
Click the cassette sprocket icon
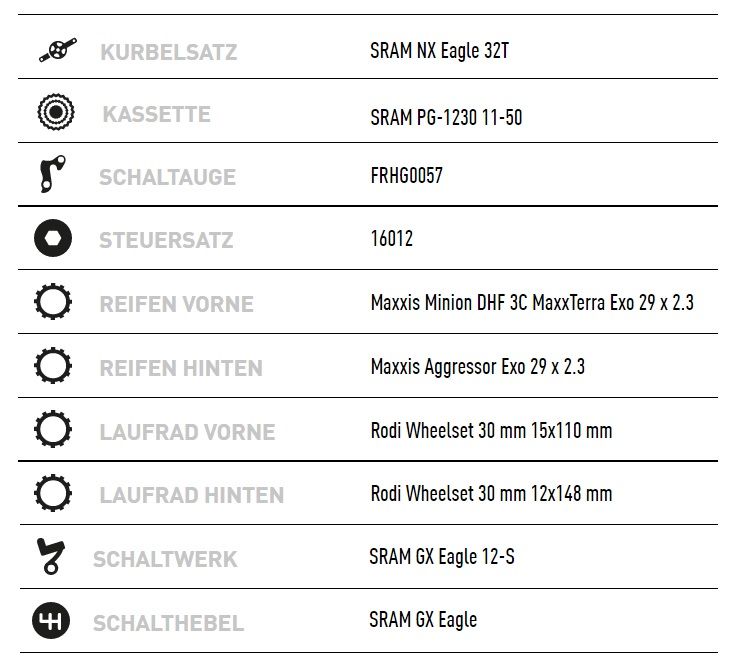(x=56, y=112)
